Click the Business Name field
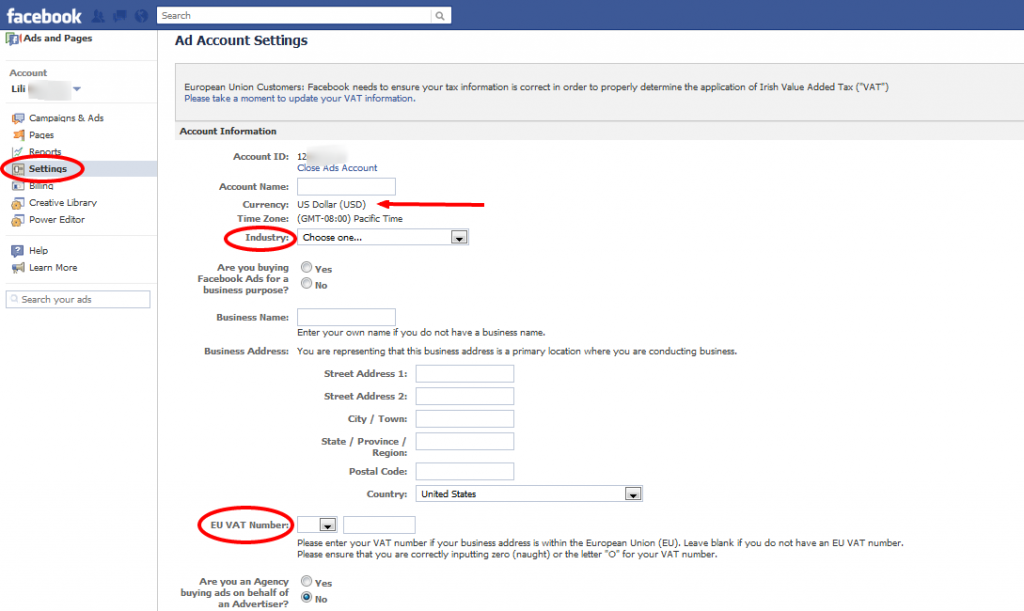This screenshot has height=611, width=1024. tap(346, 317)
